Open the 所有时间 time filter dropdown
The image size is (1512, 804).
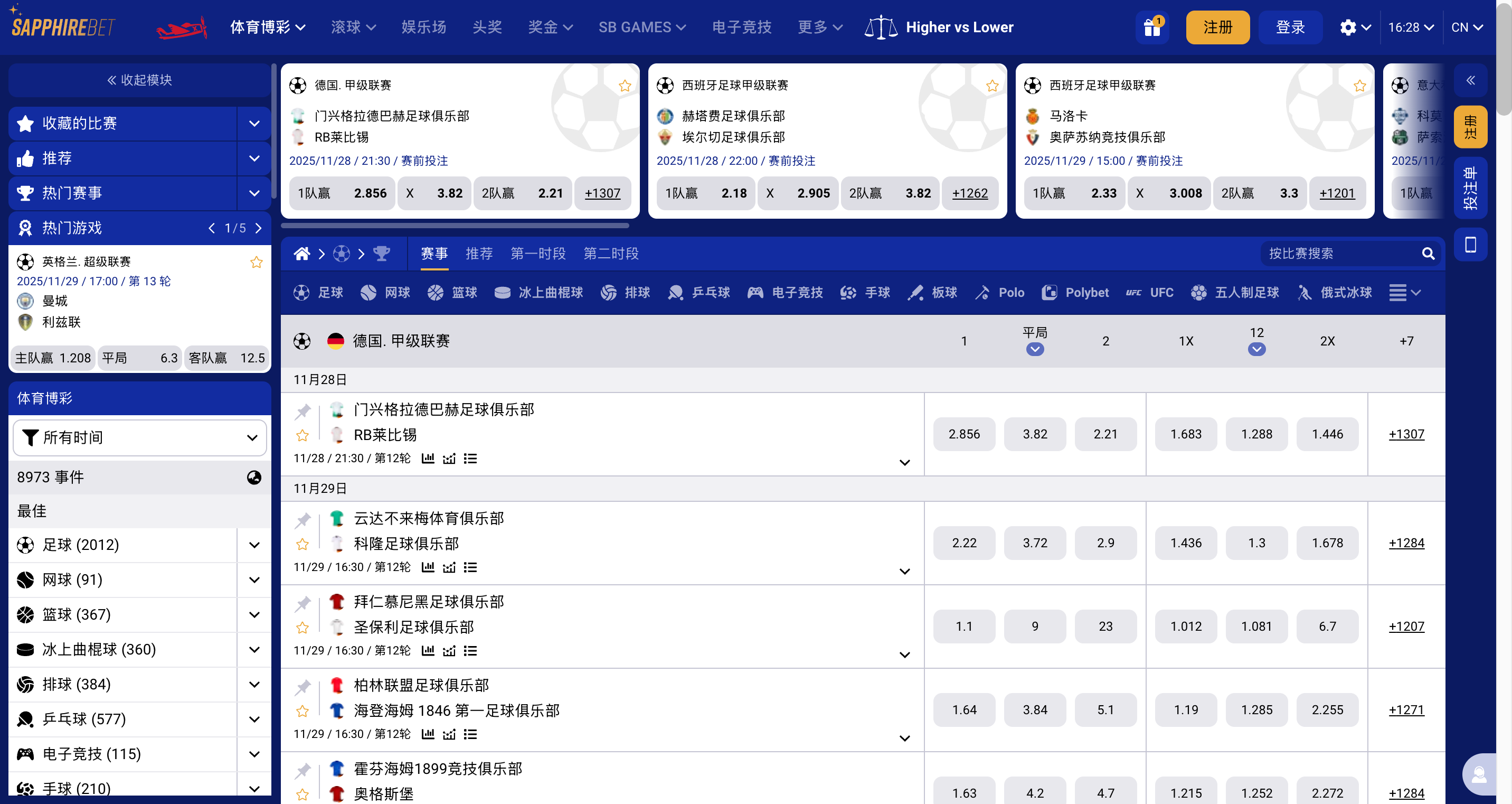140,437
